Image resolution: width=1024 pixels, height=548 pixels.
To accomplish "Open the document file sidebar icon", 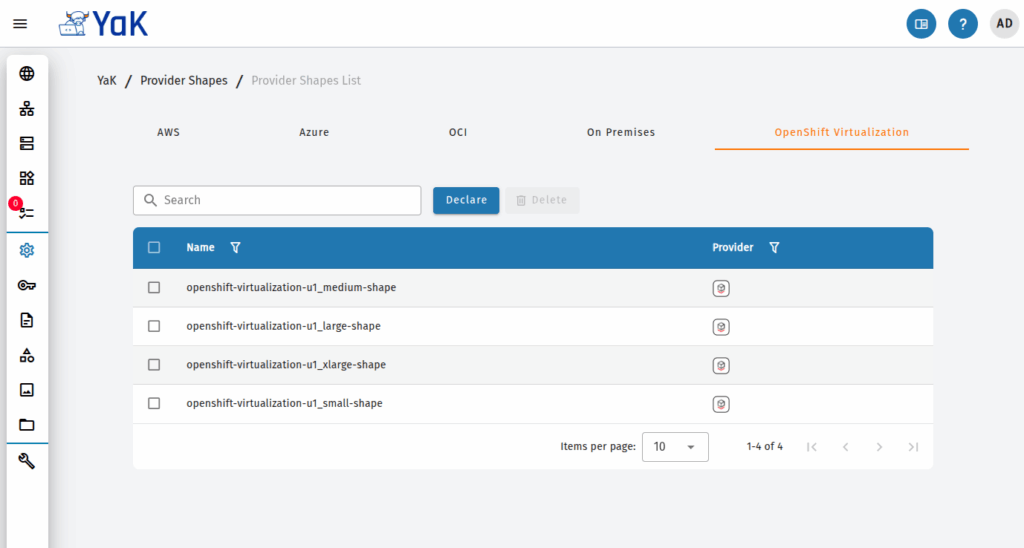I will (27, 320).
